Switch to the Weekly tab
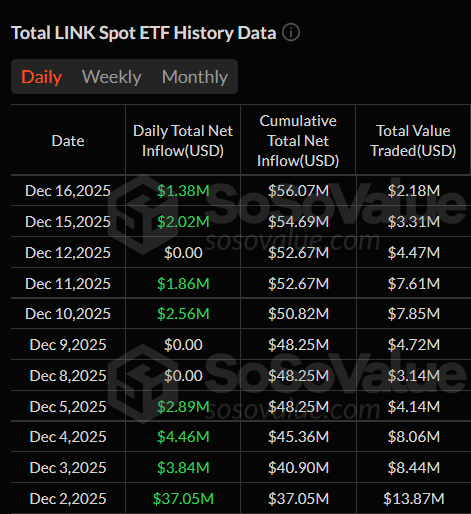The width and height of the screenshot is (471, 514). tap(112, 77)
